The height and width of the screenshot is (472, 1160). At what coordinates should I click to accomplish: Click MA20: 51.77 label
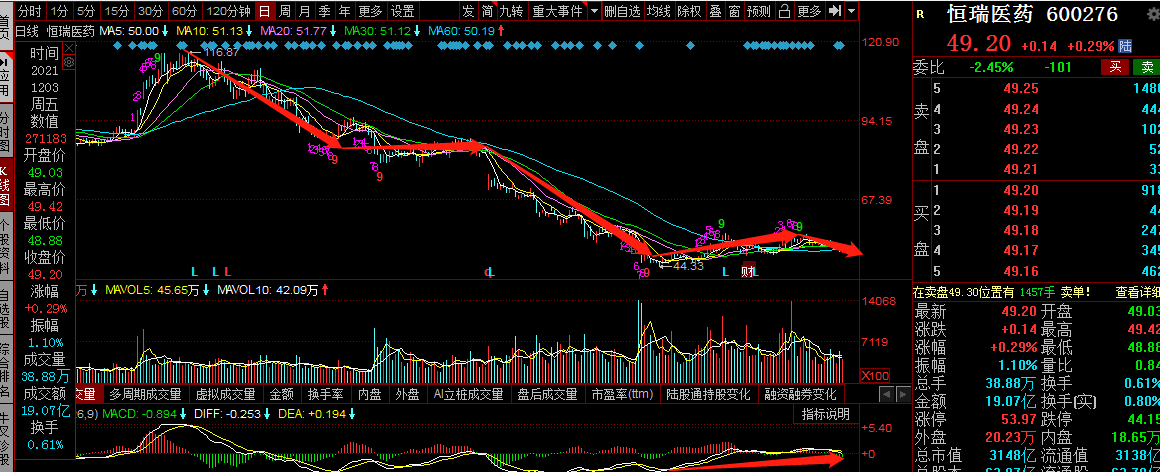click(294, 30)
